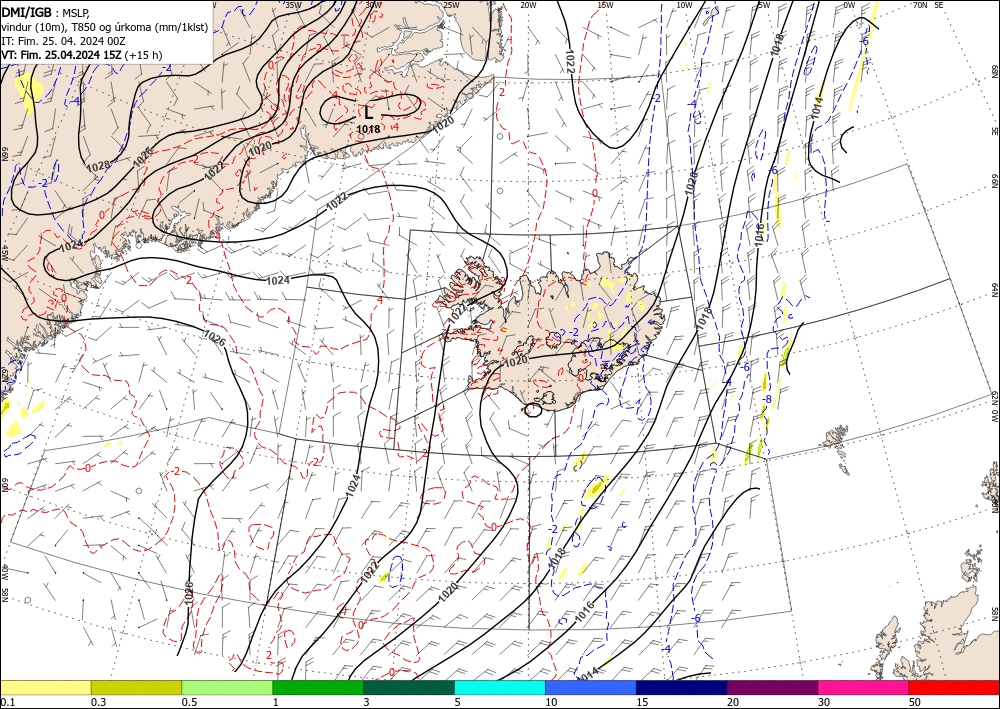Click the DMI/IGB title text
The width and height of the screenshot is (1000, 709).
pos(27,11)
